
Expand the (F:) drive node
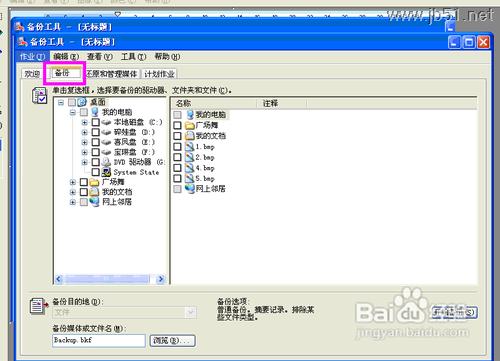pos(85,152)
